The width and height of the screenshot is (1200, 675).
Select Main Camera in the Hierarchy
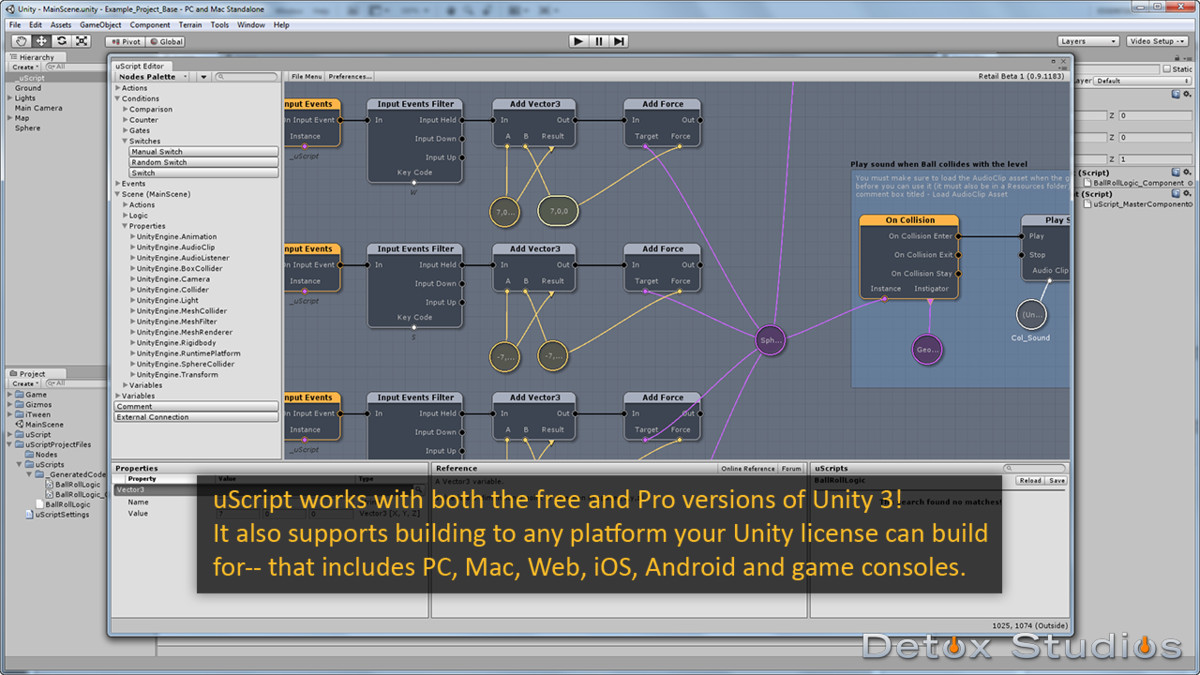[x=38, y=108]
